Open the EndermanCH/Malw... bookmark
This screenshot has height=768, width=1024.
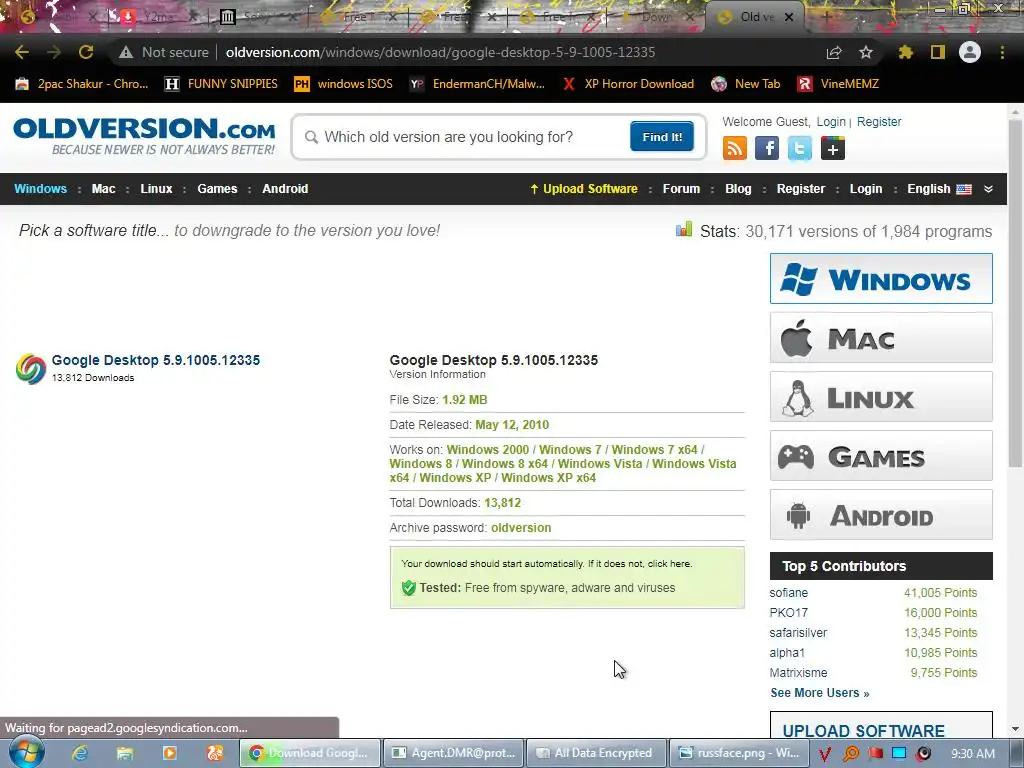(477, 84)
